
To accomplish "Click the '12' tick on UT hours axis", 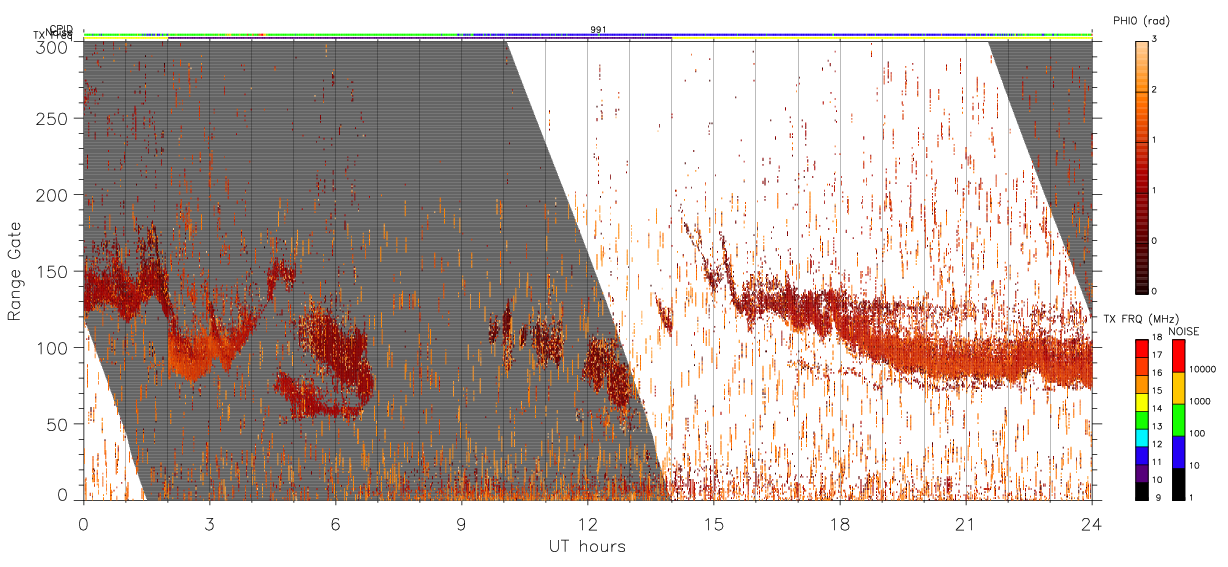I will point(587,524).
